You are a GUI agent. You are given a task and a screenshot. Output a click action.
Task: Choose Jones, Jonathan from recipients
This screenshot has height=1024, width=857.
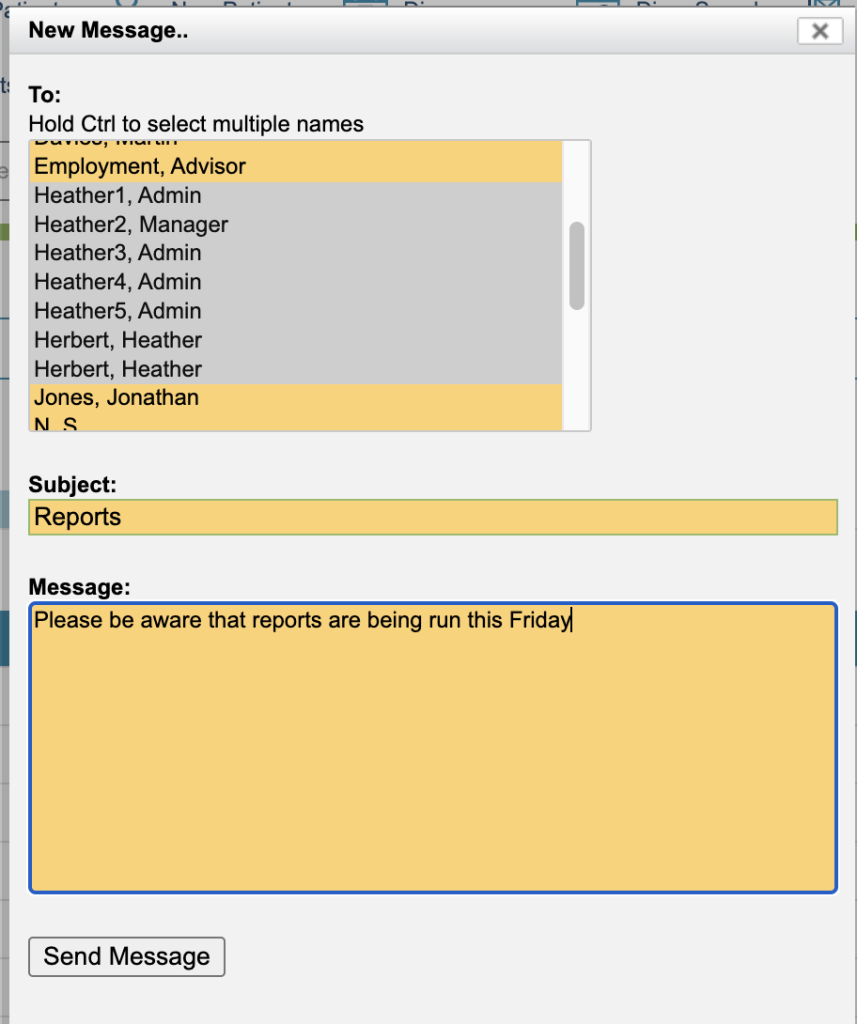(x=117, y=398)
